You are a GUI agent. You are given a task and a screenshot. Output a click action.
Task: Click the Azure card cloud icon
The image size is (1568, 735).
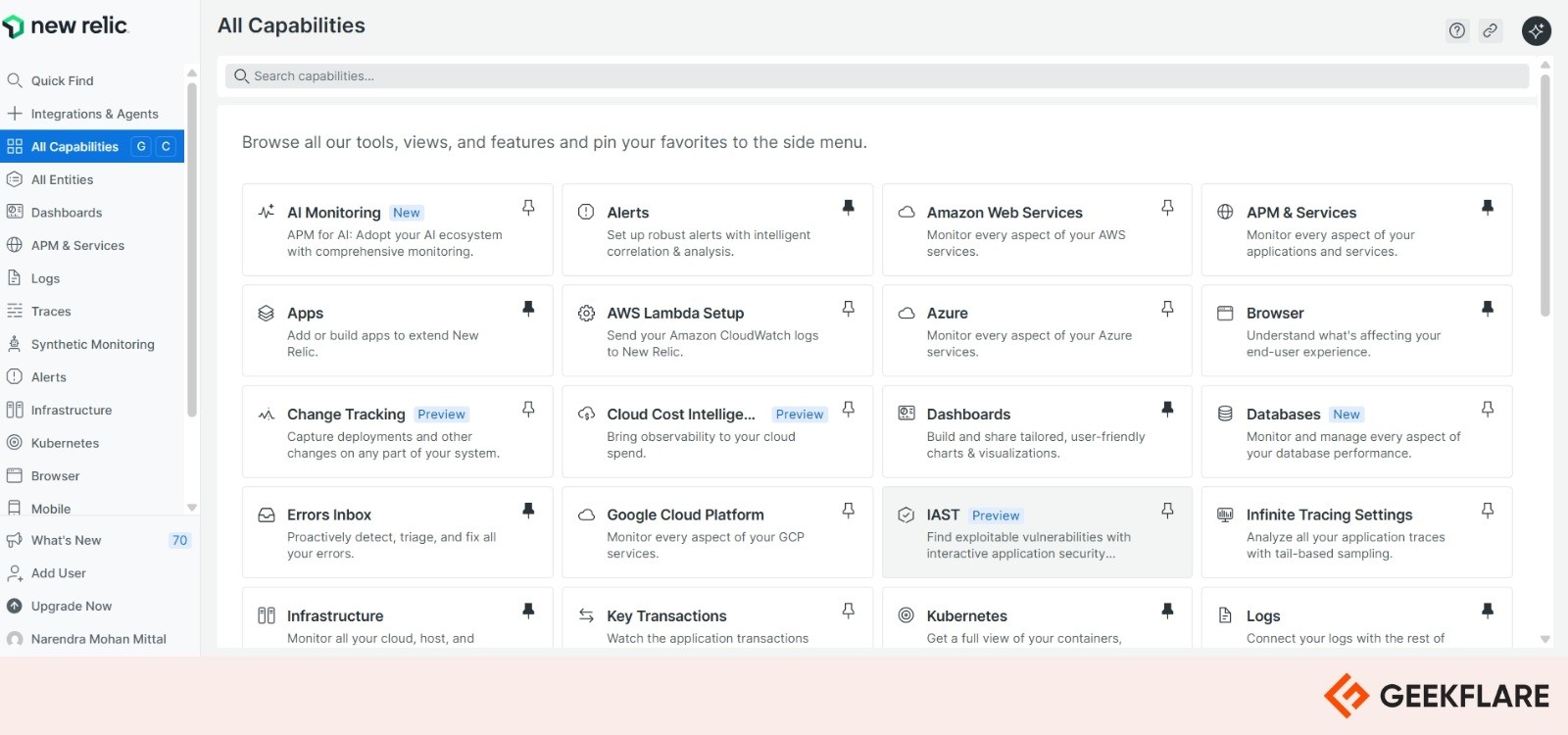pyautogui.click(x=906, y=314)
